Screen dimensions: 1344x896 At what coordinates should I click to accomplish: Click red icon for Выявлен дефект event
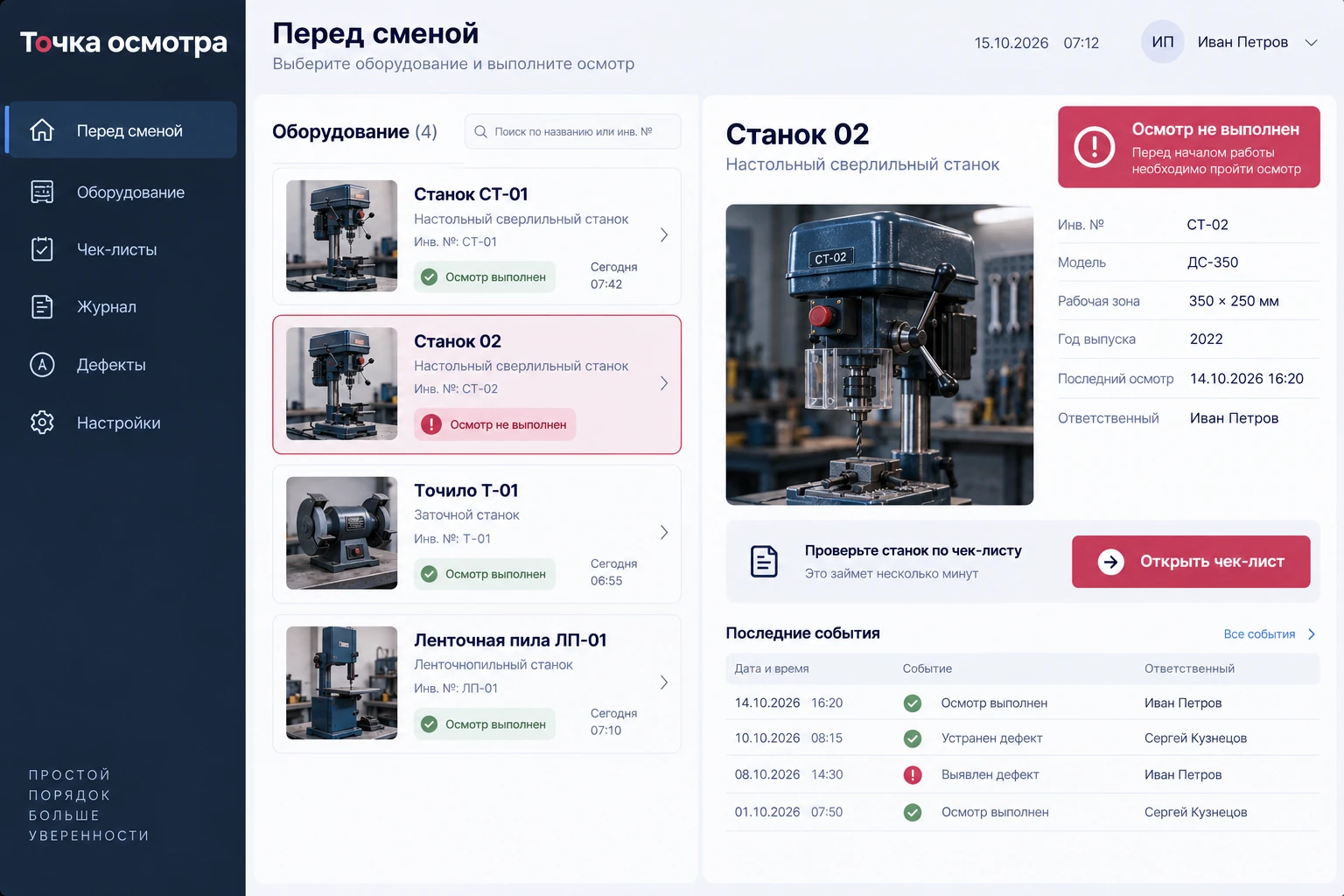tap(913, 774)
